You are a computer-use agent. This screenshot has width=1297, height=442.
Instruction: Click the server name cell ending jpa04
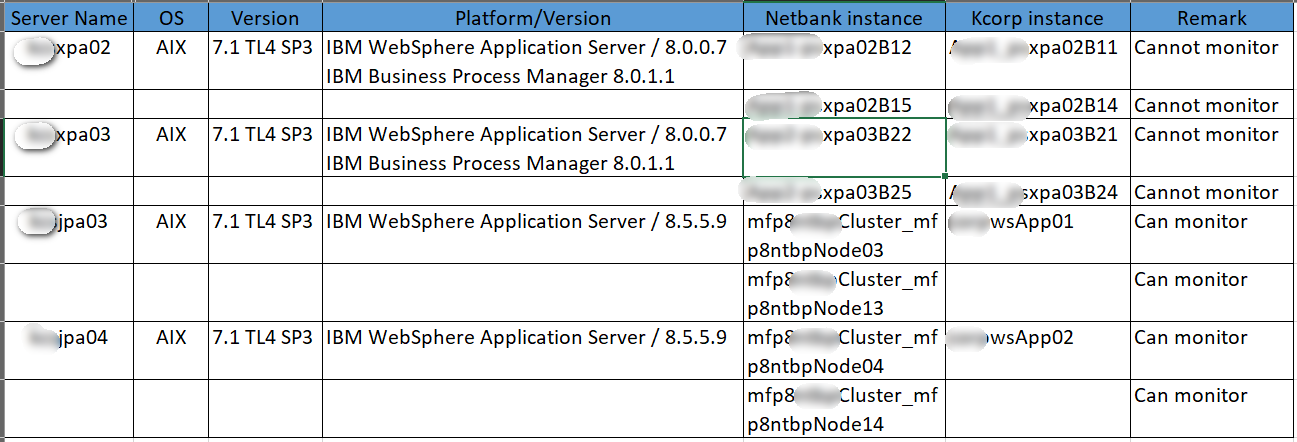pos(68,351)
